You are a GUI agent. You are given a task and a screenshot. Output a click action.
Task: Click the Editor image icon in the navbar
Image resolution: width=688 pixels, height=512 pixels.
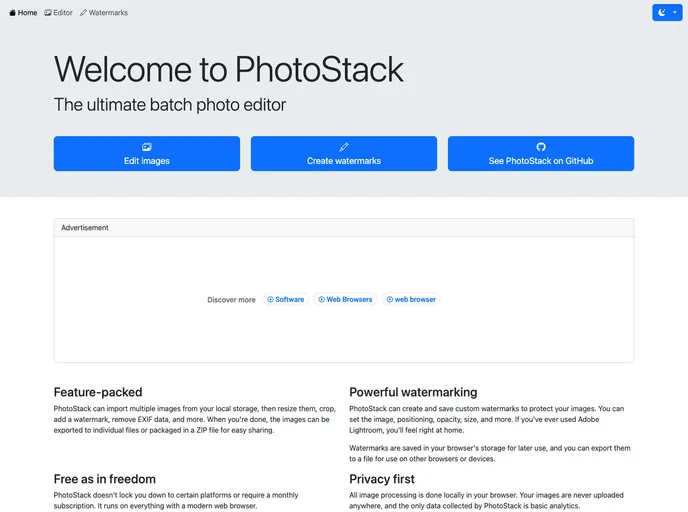(x=48, y=13)
